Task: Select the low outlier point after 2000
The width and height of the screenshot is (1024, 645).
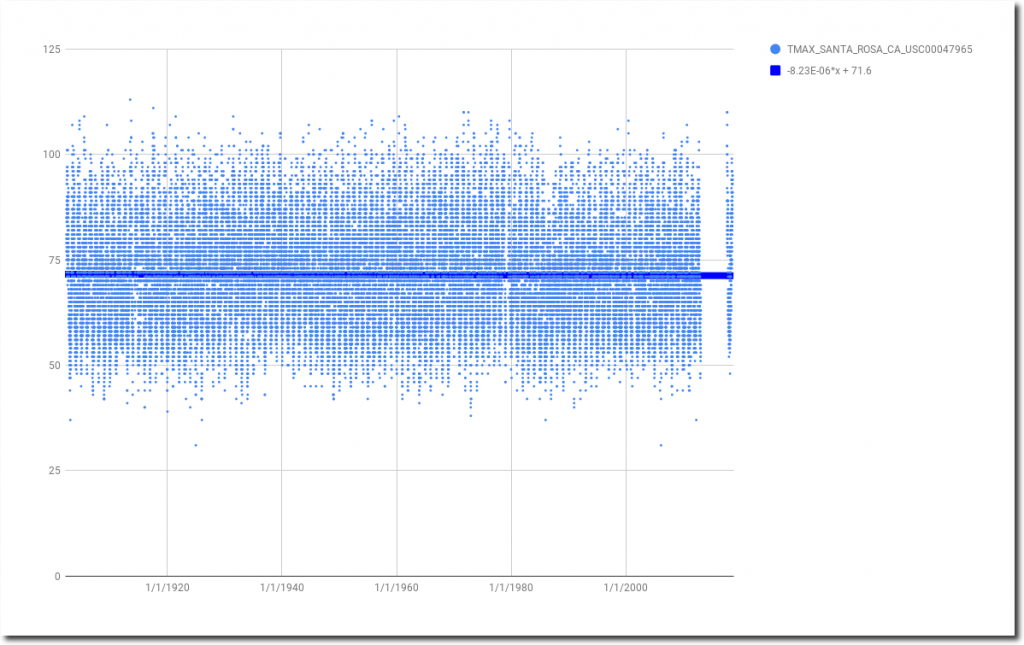Action: point(661,445)
